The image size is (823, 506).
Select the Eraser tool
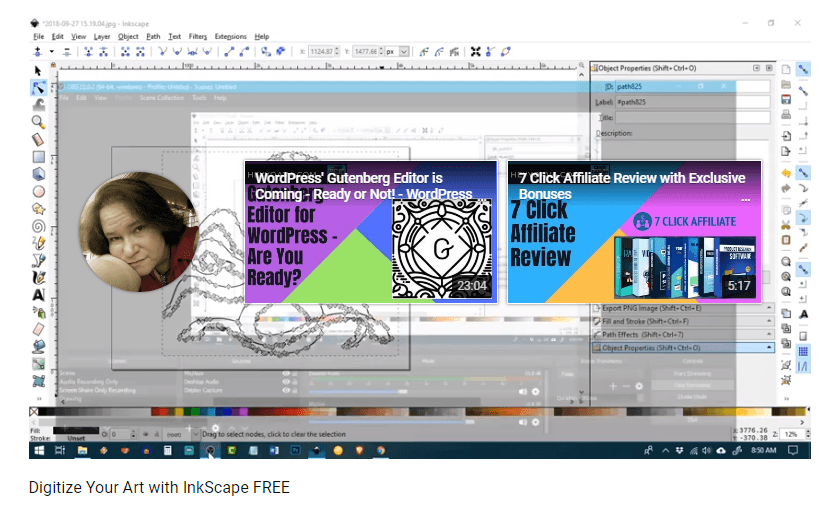tap(38, 329)
